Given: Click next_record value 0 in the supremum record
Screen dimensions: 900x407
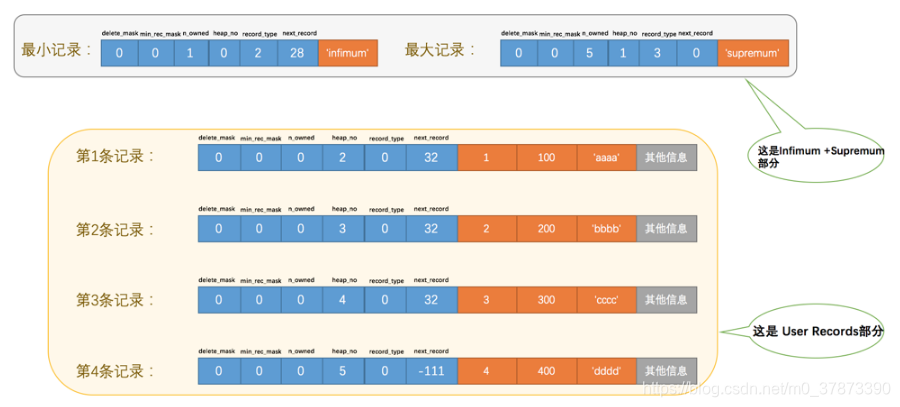Looking at the screenshot, I should 697,53.
